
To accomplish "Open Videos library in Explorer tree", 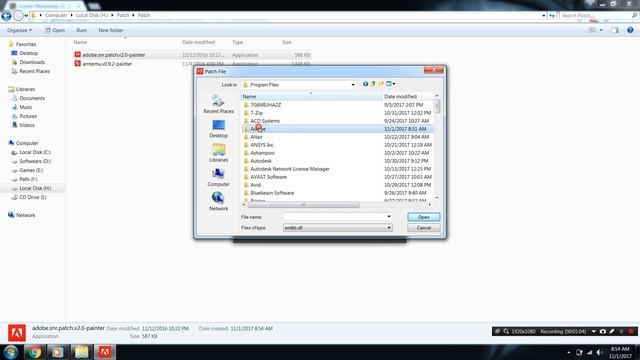I will coord(27,125).
